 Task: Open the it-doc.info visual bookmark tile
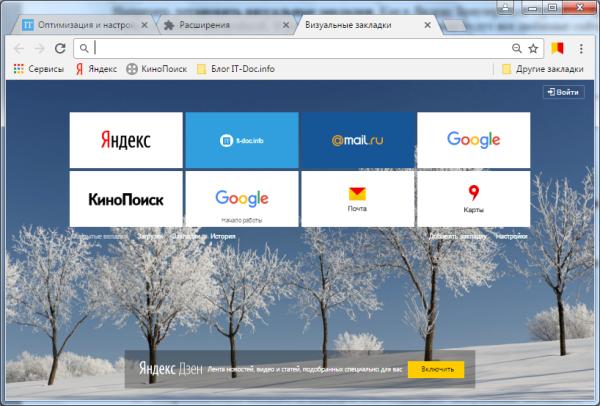pos(242,140)
